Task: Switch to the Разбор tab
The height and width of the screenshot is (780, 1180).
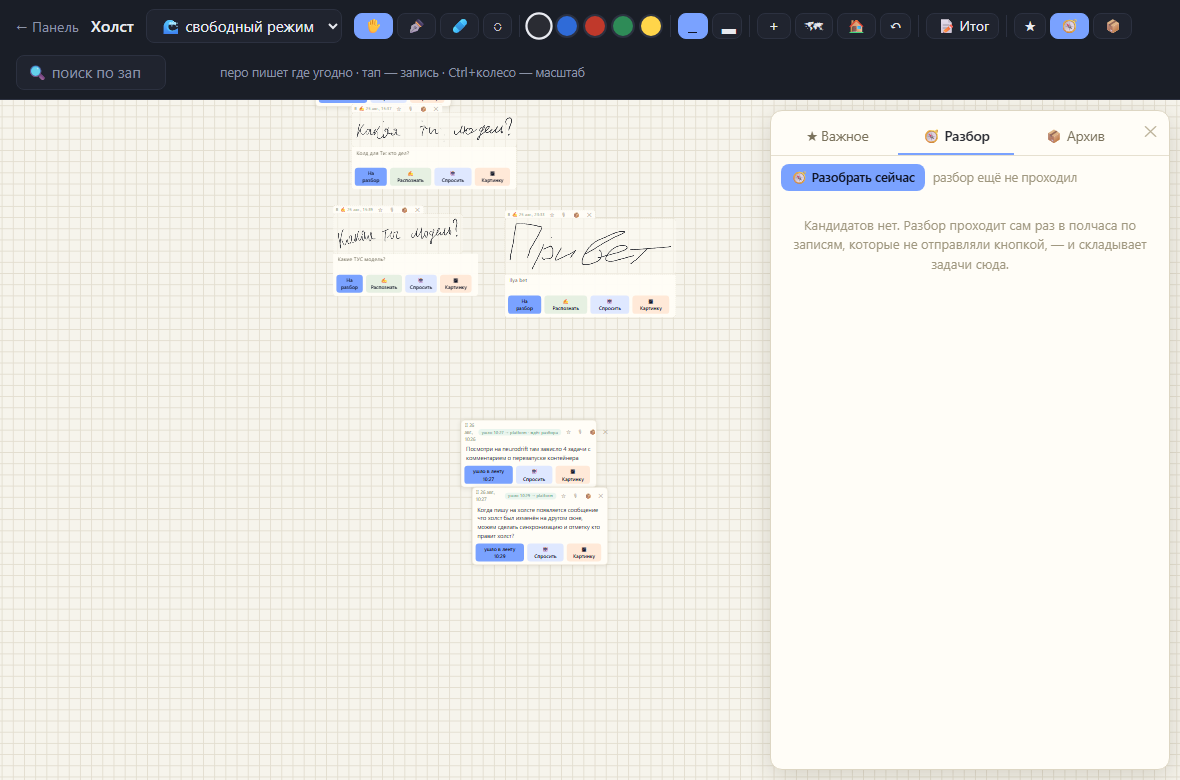Action: 956,136
